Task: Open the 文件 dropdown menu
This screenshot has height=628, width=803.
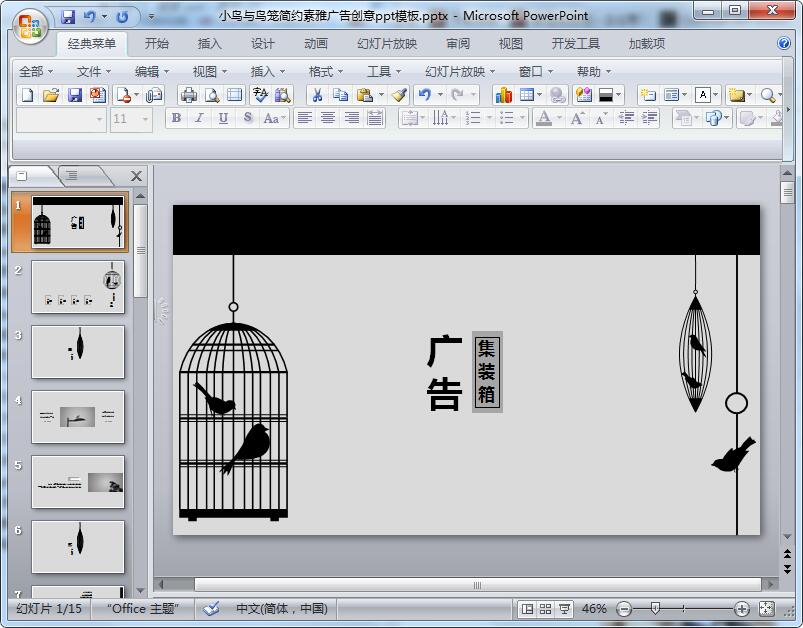Action: click(94, 72)
